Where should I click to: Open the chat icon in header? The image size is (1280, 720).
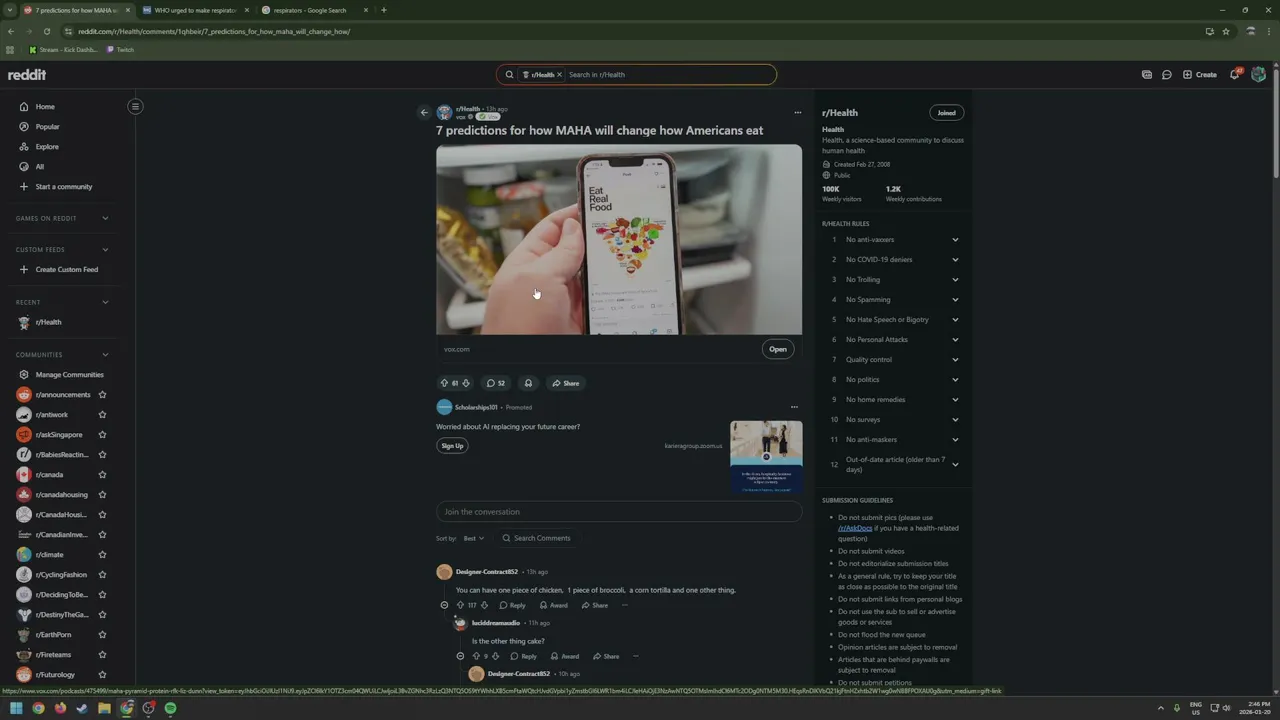[1166, 75]
